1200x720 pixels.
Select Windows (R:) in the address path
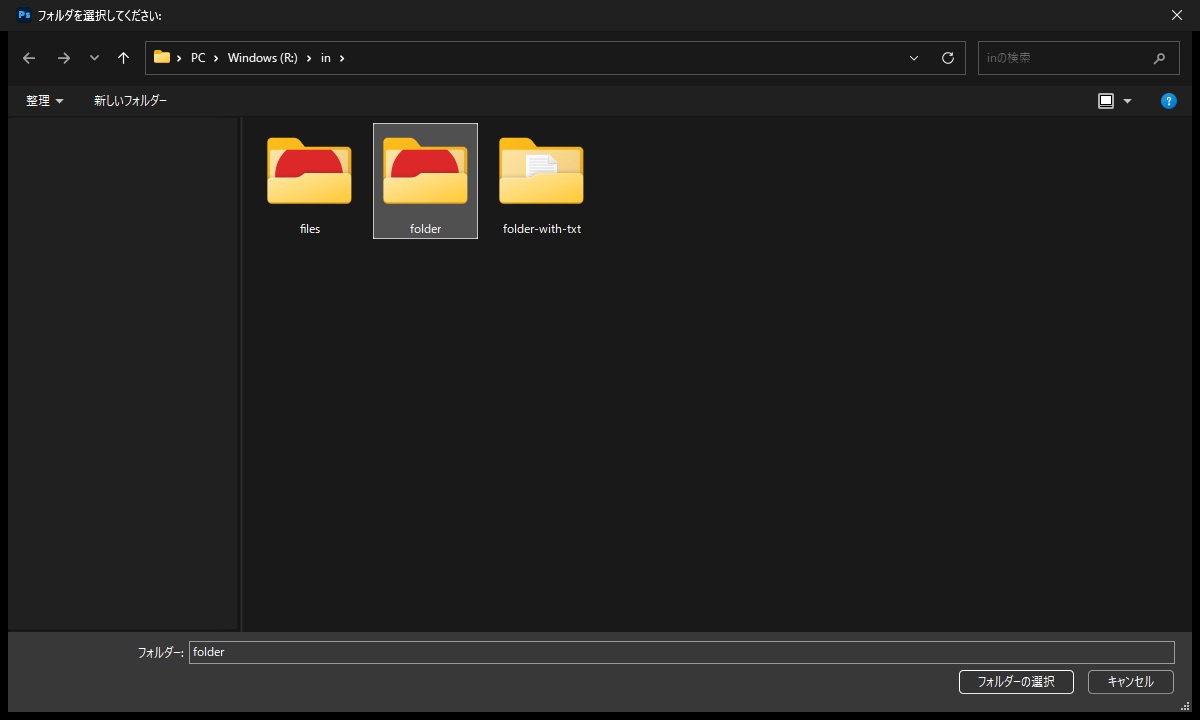(x=263, y=58)
